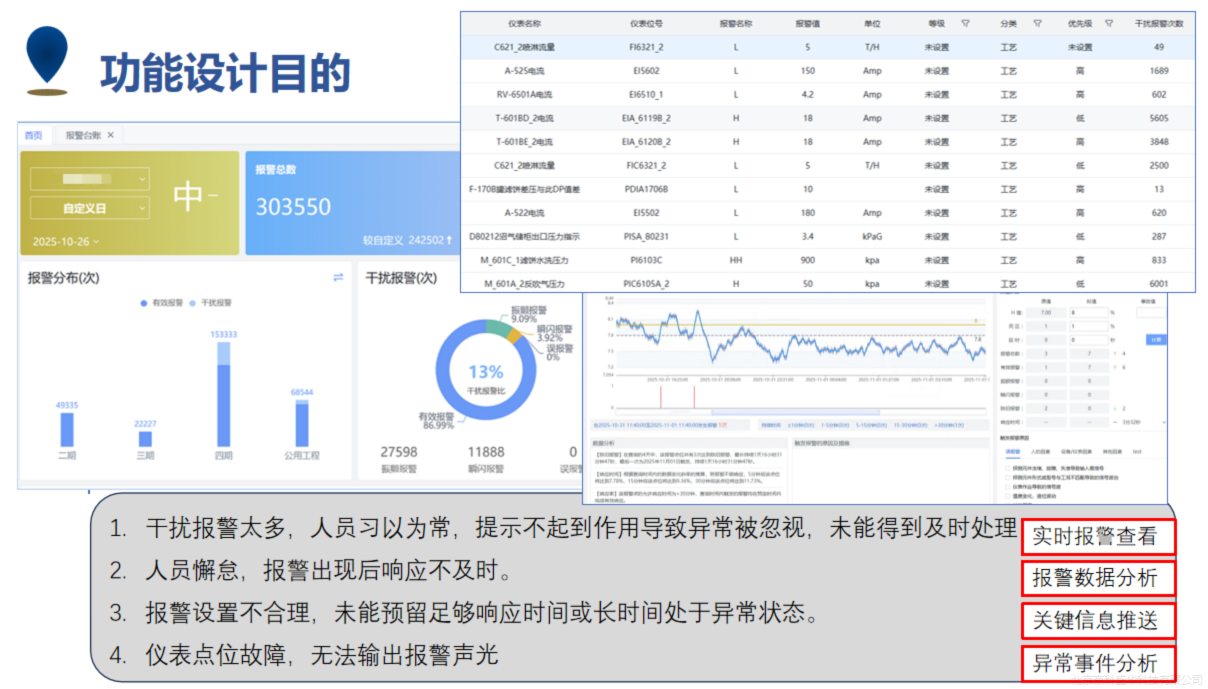This screenshot has width=1208, height=689.
Task: Click the 实时报警查看 label
Action: point(1097,536)
